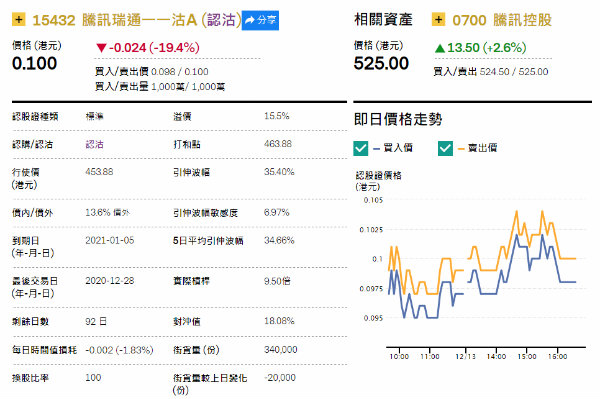Click the yellow plus icon beside 15432
This screenshot has width=600, height=399.
coord(19,19)
